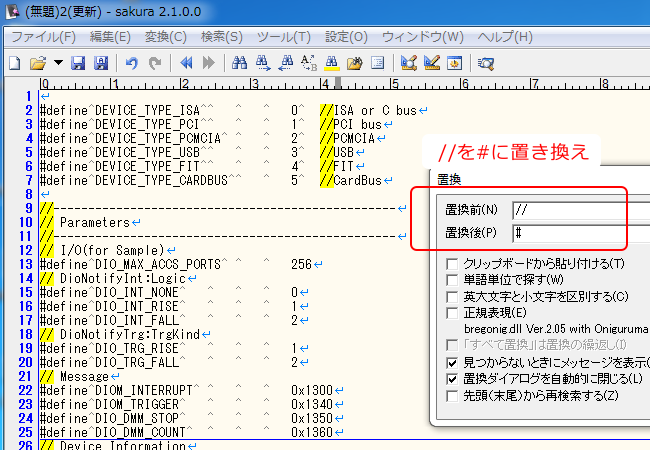Open the ウィンドウ(W) menu
The width and height of the screenshot is (650, 450).
click(422, 37)
